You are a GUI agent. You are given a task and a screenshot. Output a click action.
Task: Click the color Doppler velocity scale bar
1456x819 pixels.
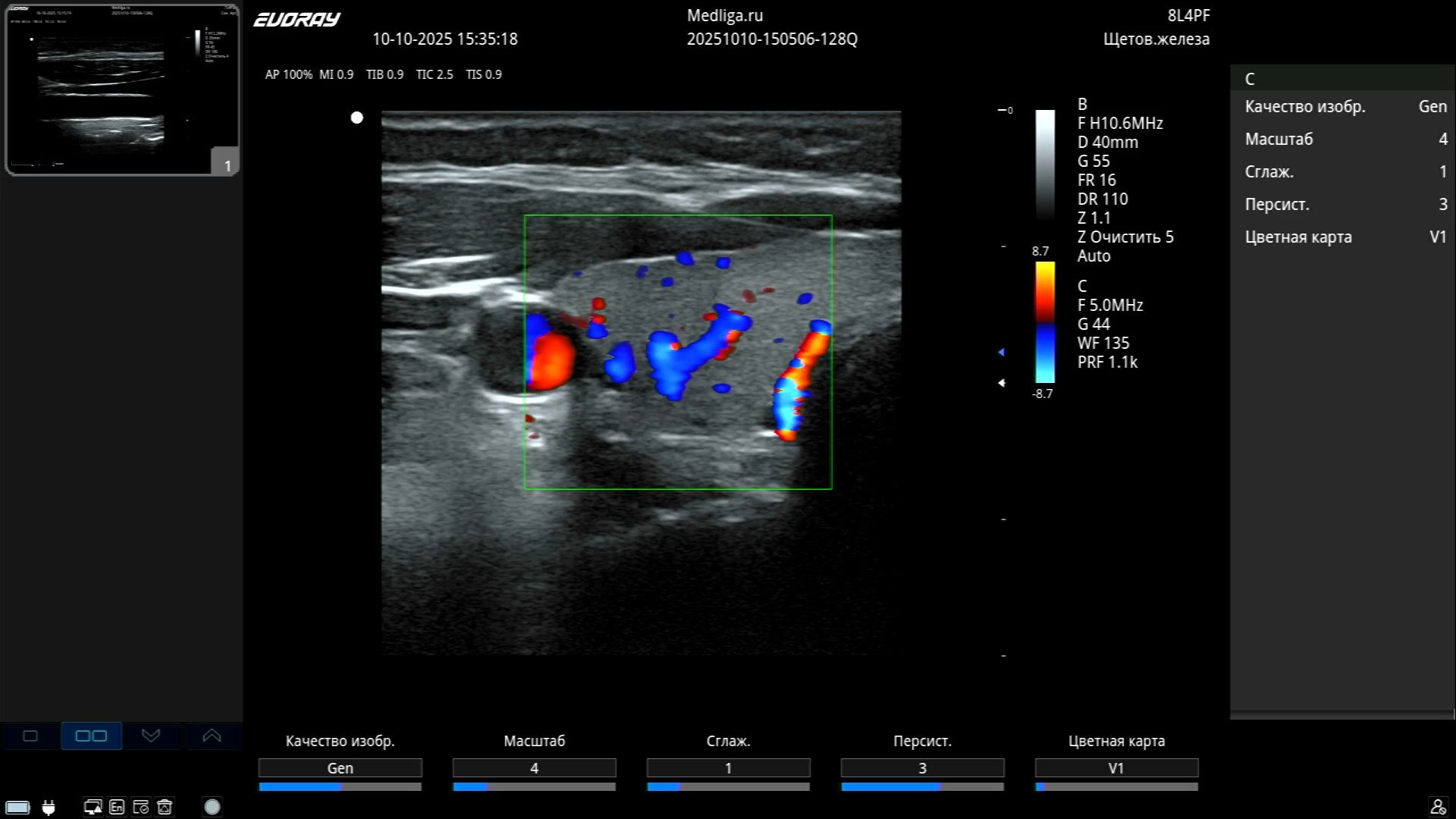(x=1045, y=322)
